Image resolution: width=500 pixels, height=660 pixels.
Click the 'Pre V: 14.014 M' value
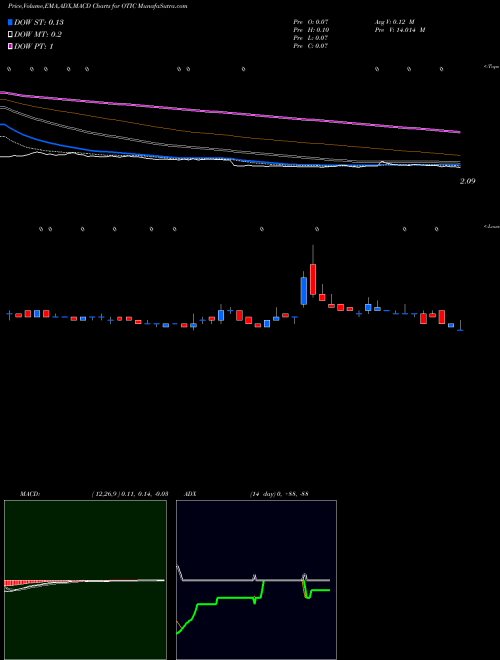(x=400, y=30)
